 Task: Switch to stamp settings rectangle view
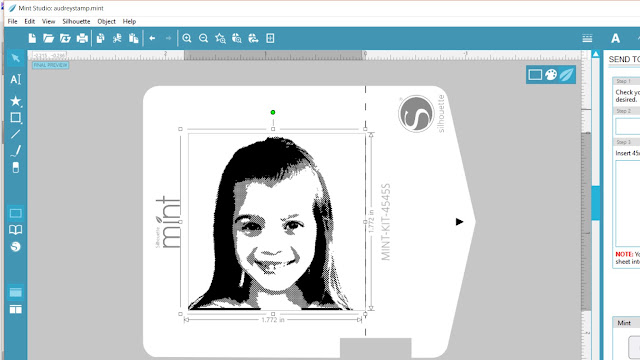[x=535, y=75]
